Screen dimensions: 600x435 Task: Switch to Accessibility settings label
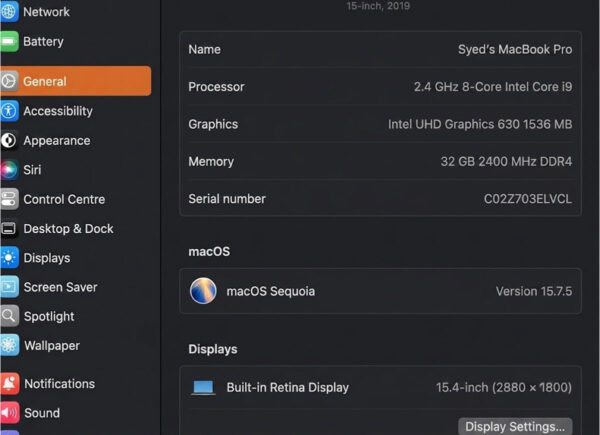click(58, 111)
